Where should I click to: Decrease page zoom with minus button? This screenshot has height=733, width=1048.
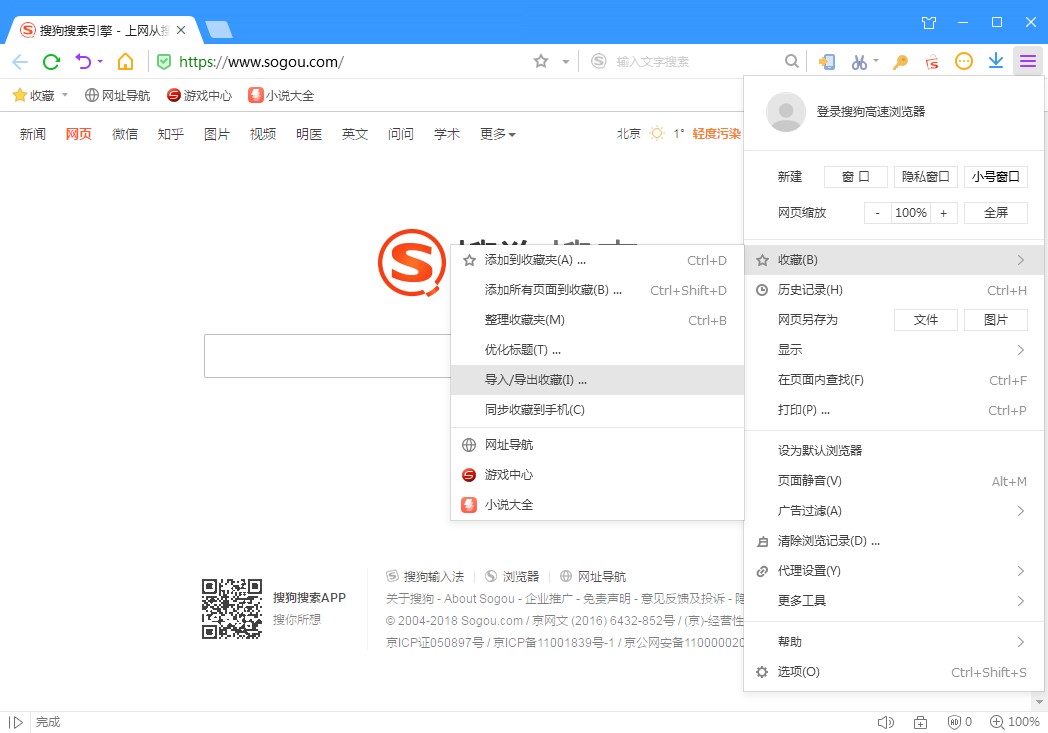coord(878,213)
